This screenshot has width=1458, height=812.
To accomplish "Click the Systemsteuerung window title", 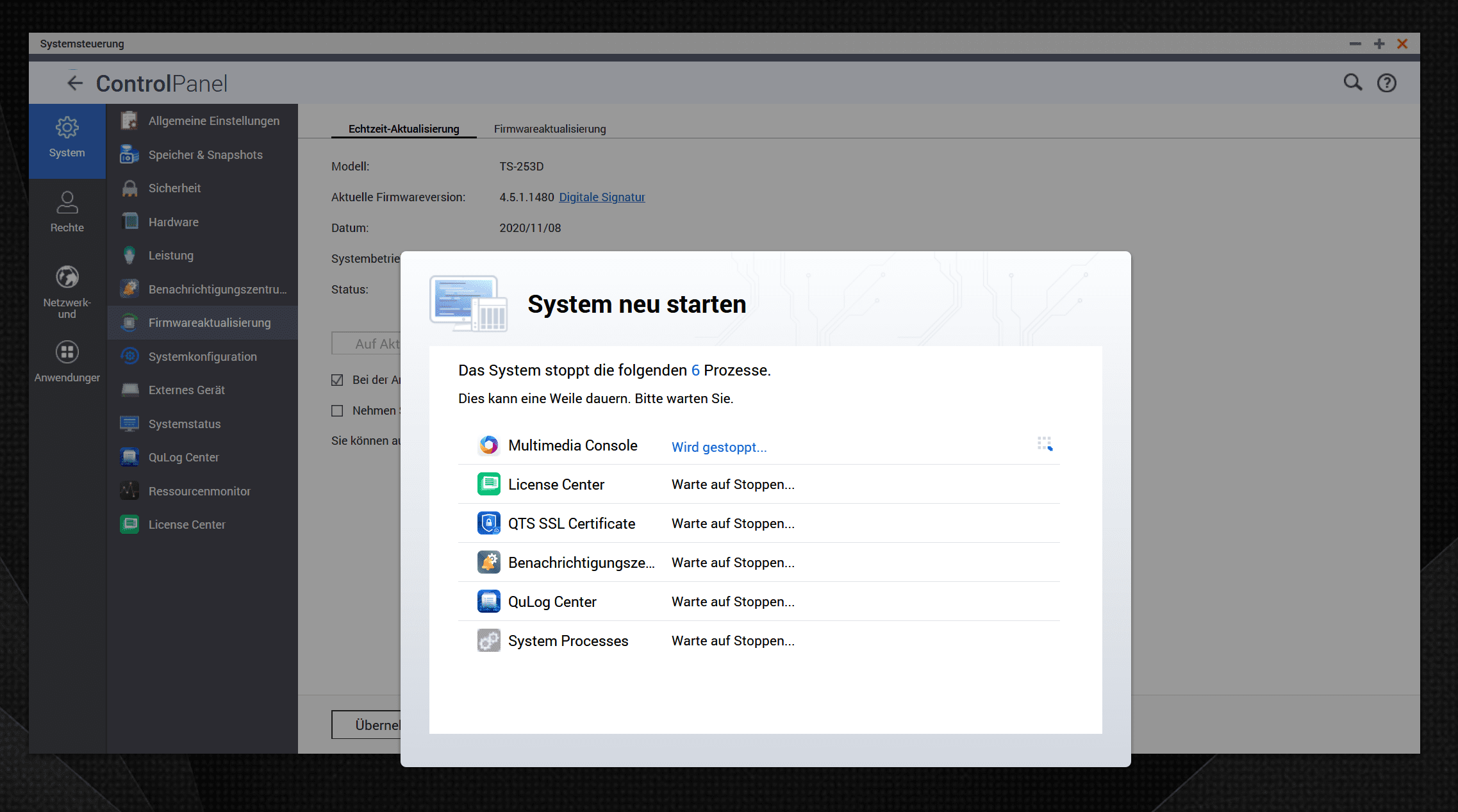I will coord(82,44).
